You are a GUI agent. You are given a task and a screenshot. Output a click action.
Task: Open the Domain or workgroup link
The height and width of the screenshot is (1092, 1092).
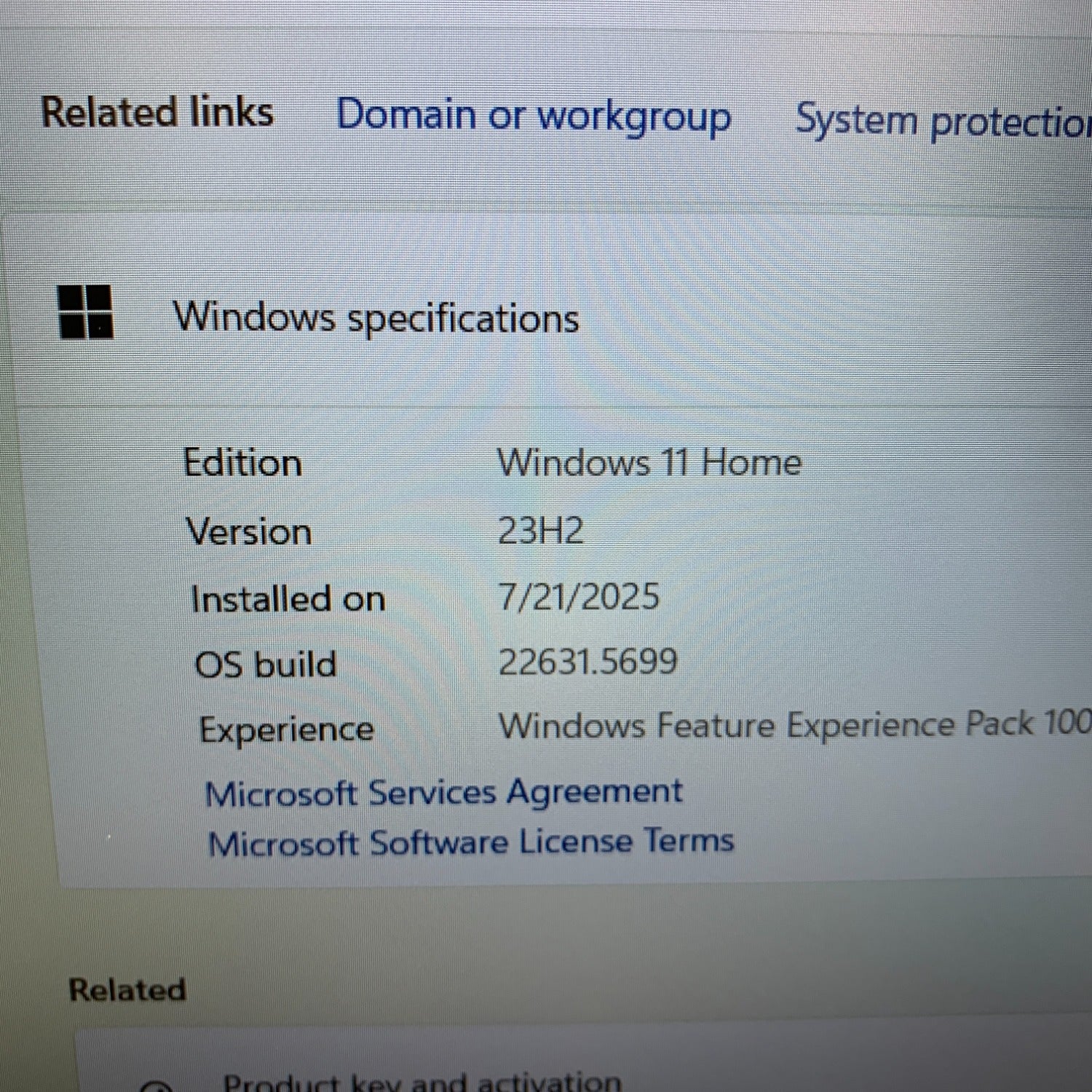point(533,116)
